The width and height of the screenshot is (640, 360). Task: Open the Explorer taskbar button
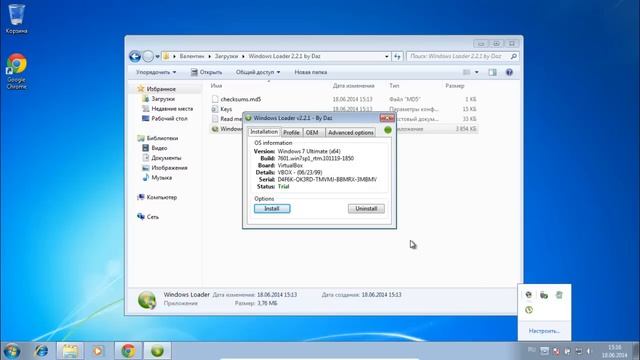point(70,351)
